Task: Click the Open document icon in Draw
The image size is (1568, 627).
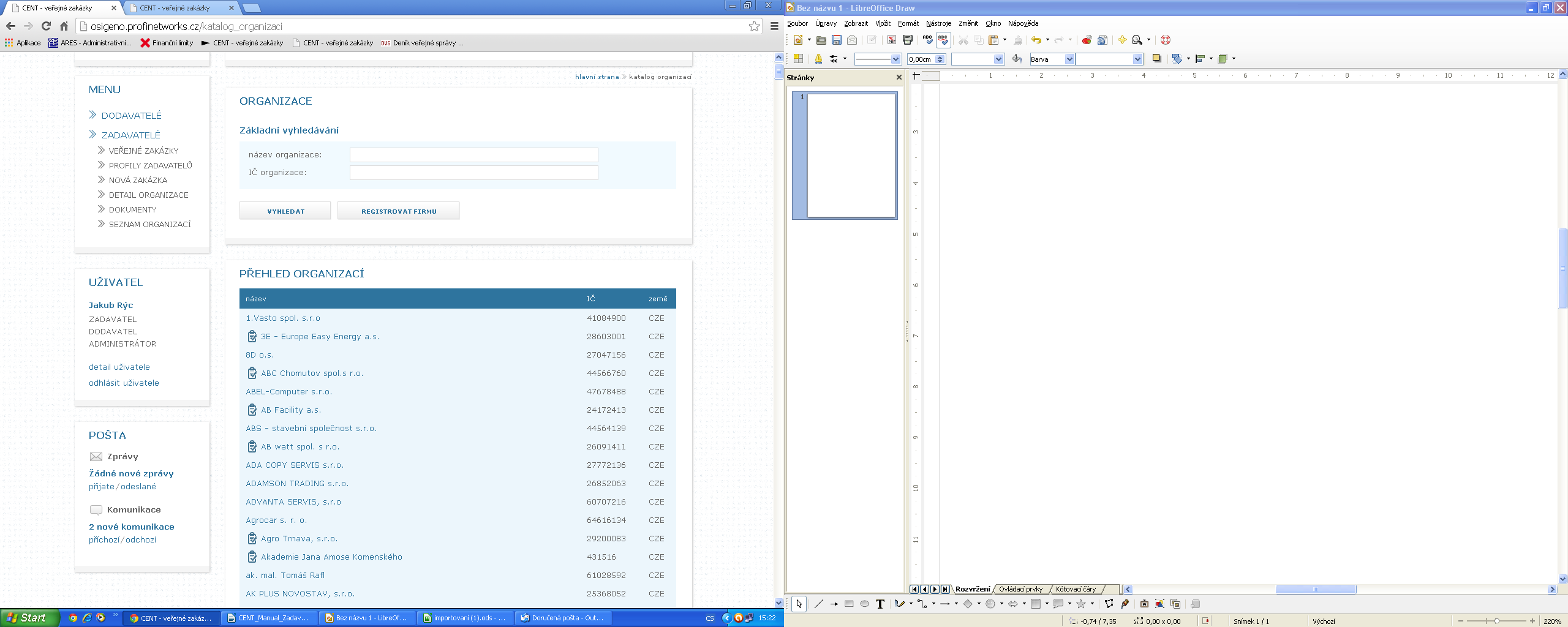Action: pyautogui.click(x=821, y=40)
